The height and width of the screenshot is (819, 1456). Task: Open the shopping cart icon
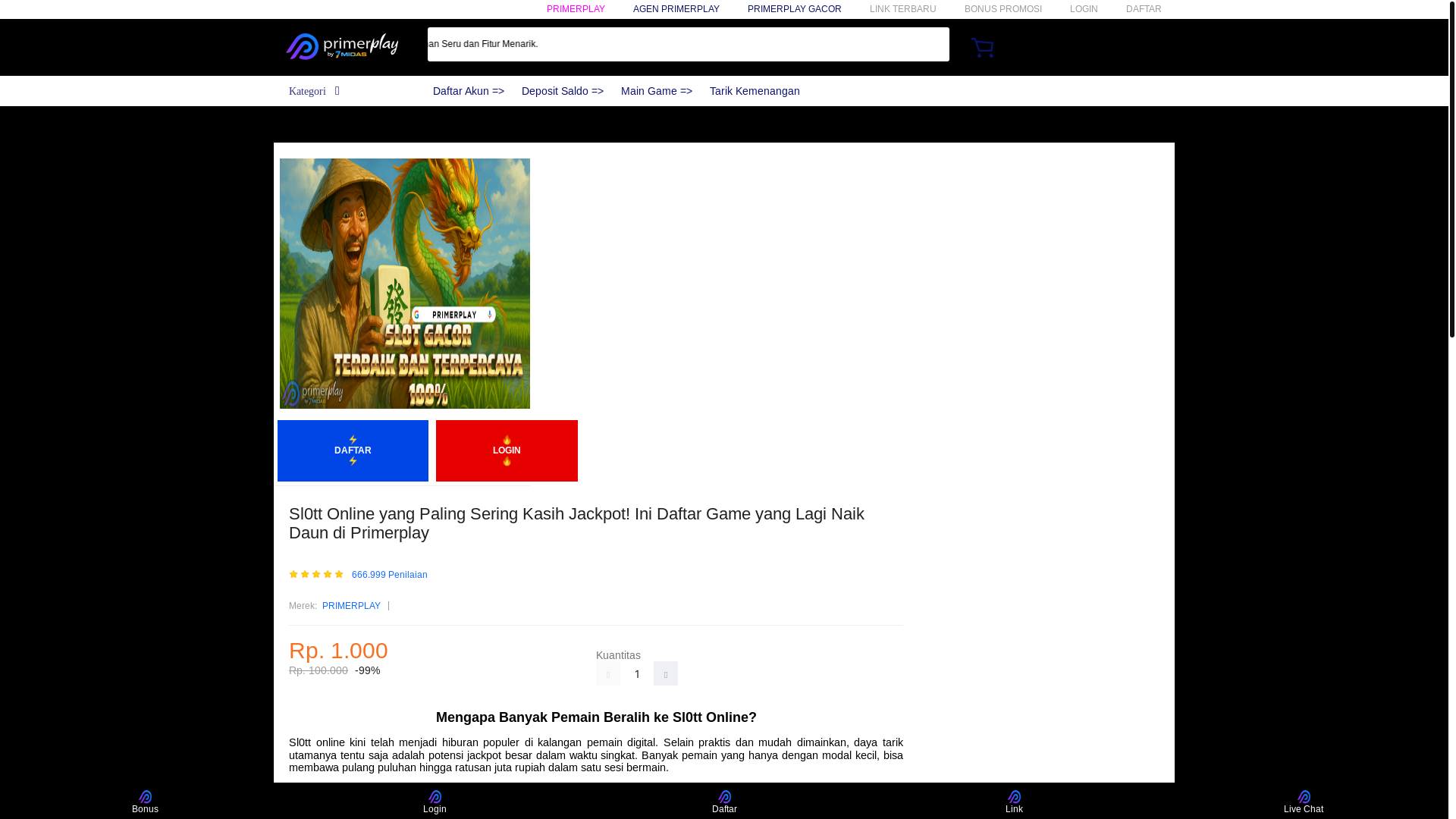coord(982,47)
